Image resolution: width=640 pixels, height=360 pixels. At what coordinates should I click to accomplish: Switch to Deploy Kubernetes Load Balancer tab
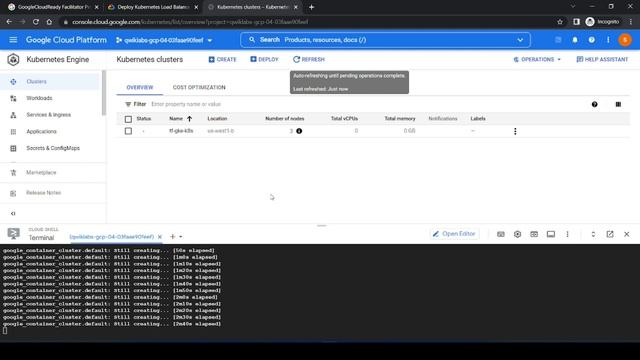[153, 7]
